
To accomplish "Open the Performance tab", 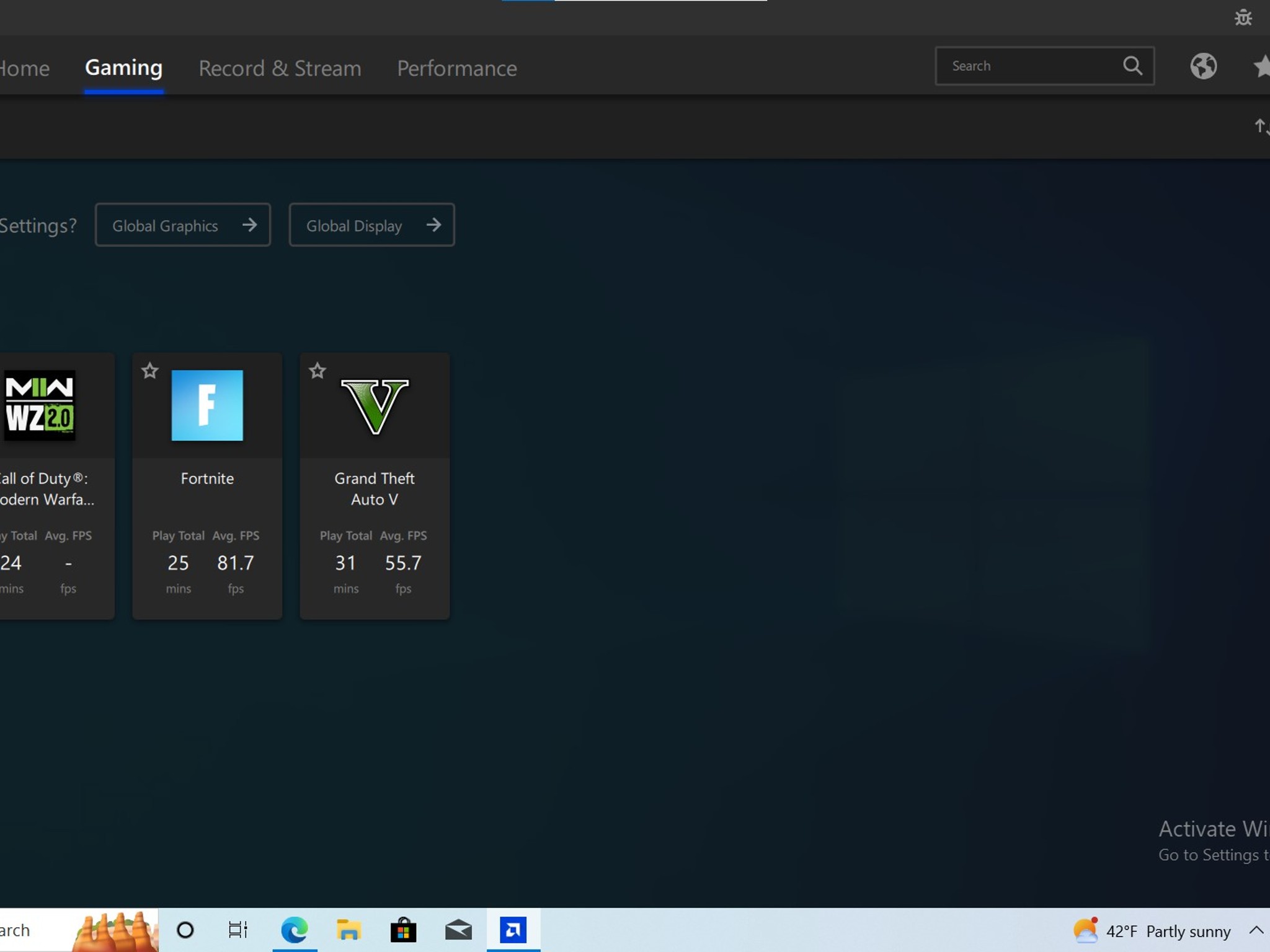I will pyautogui.click(x=457, y=68).
